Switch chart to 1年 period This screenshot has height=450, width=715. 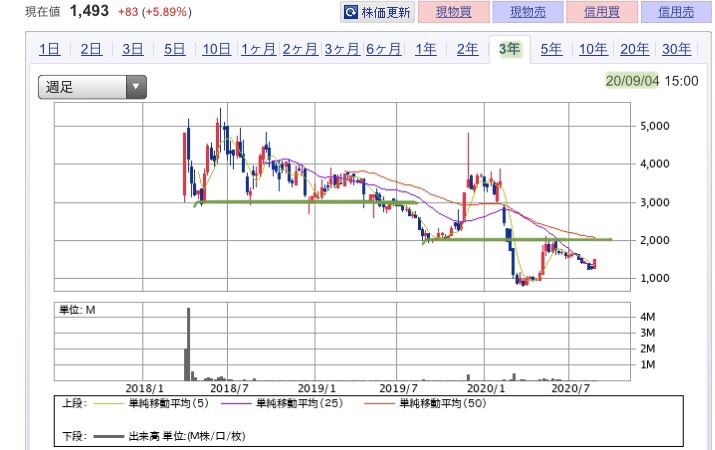point(426,49)
